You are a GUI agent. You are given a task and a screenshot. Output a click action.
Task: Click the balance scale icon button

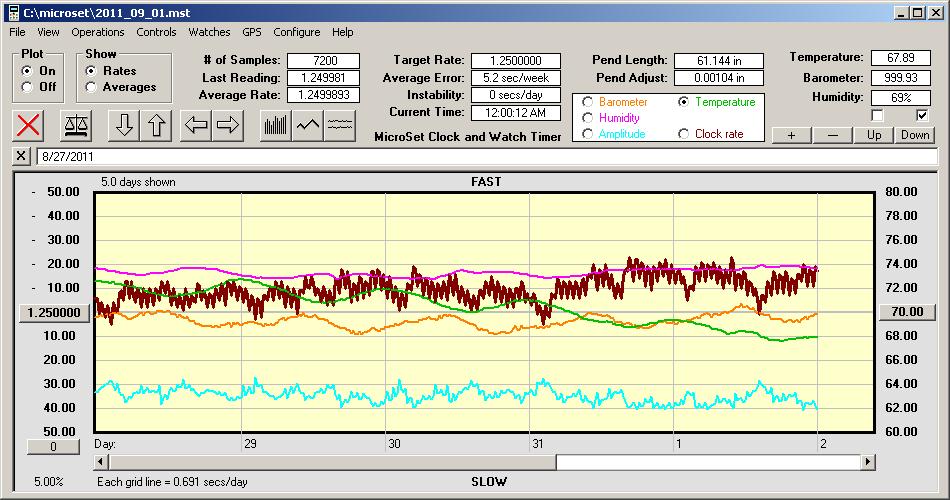pos(76,125)
